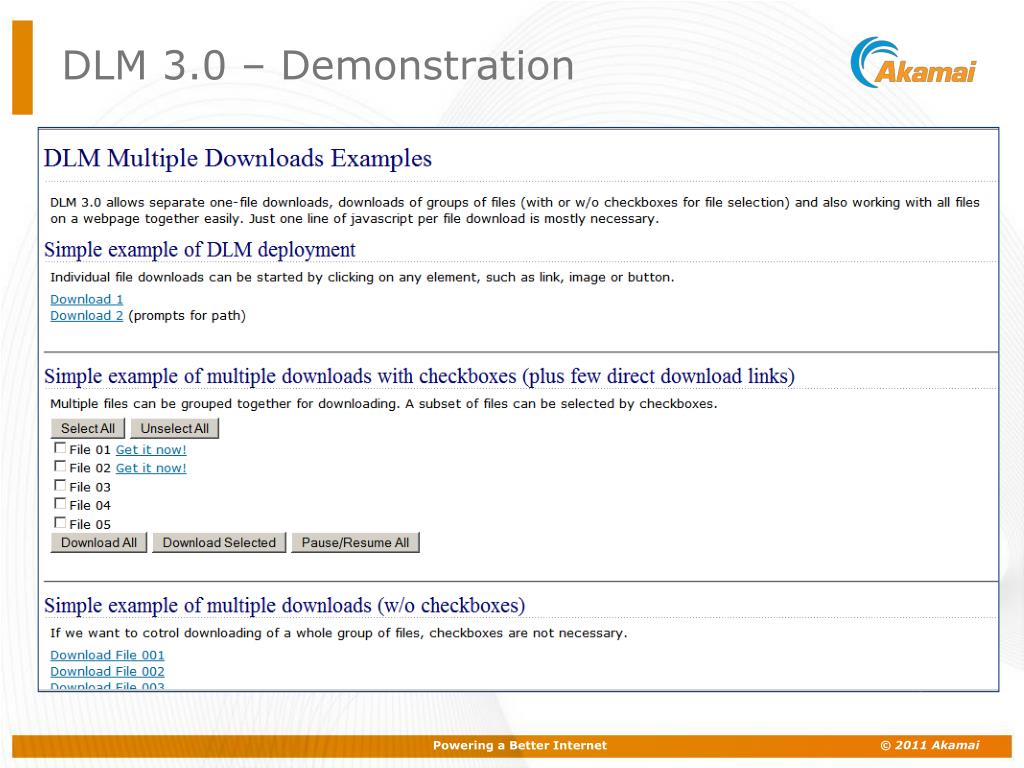This screenshot has height=768, width=1024.
Task: Click the DLM Multiple Downloads Examples heading
Action: [238, 159]
